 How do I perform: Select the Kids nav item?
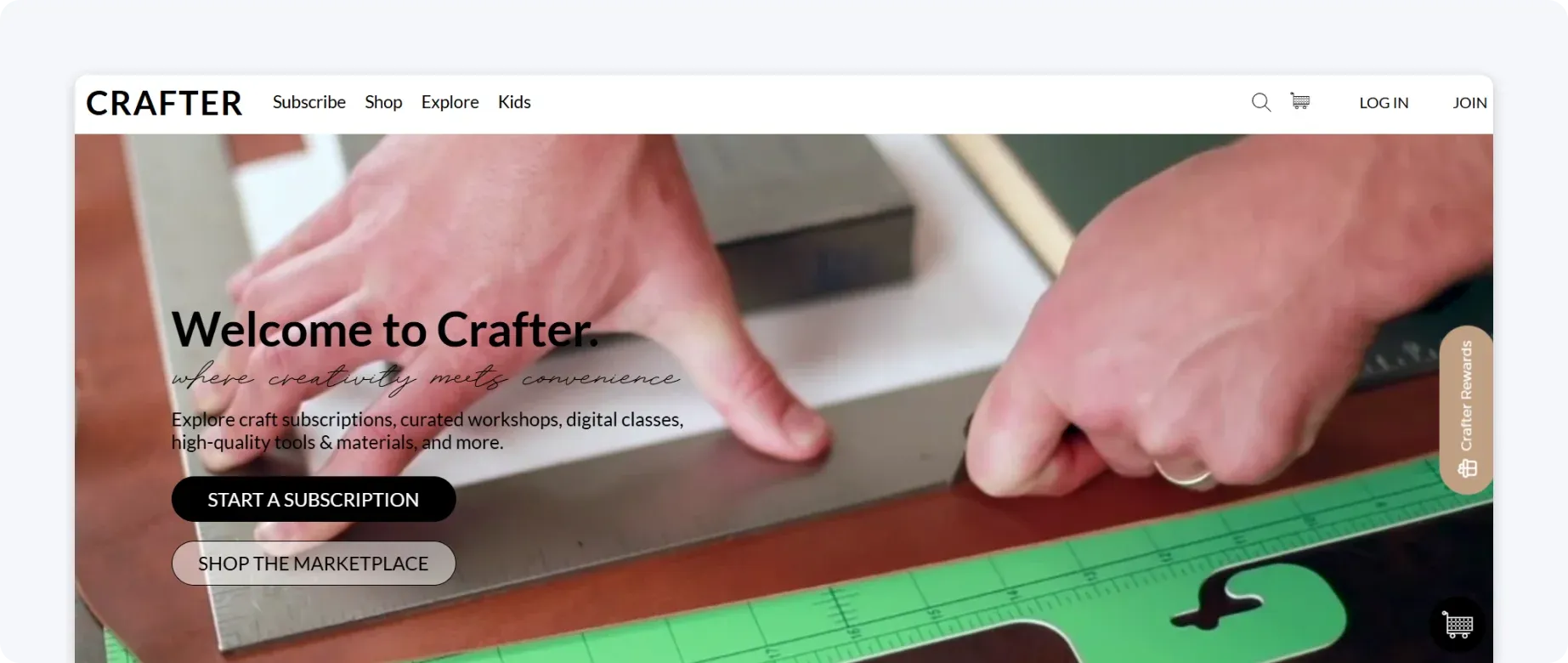[x=514, y=102]
